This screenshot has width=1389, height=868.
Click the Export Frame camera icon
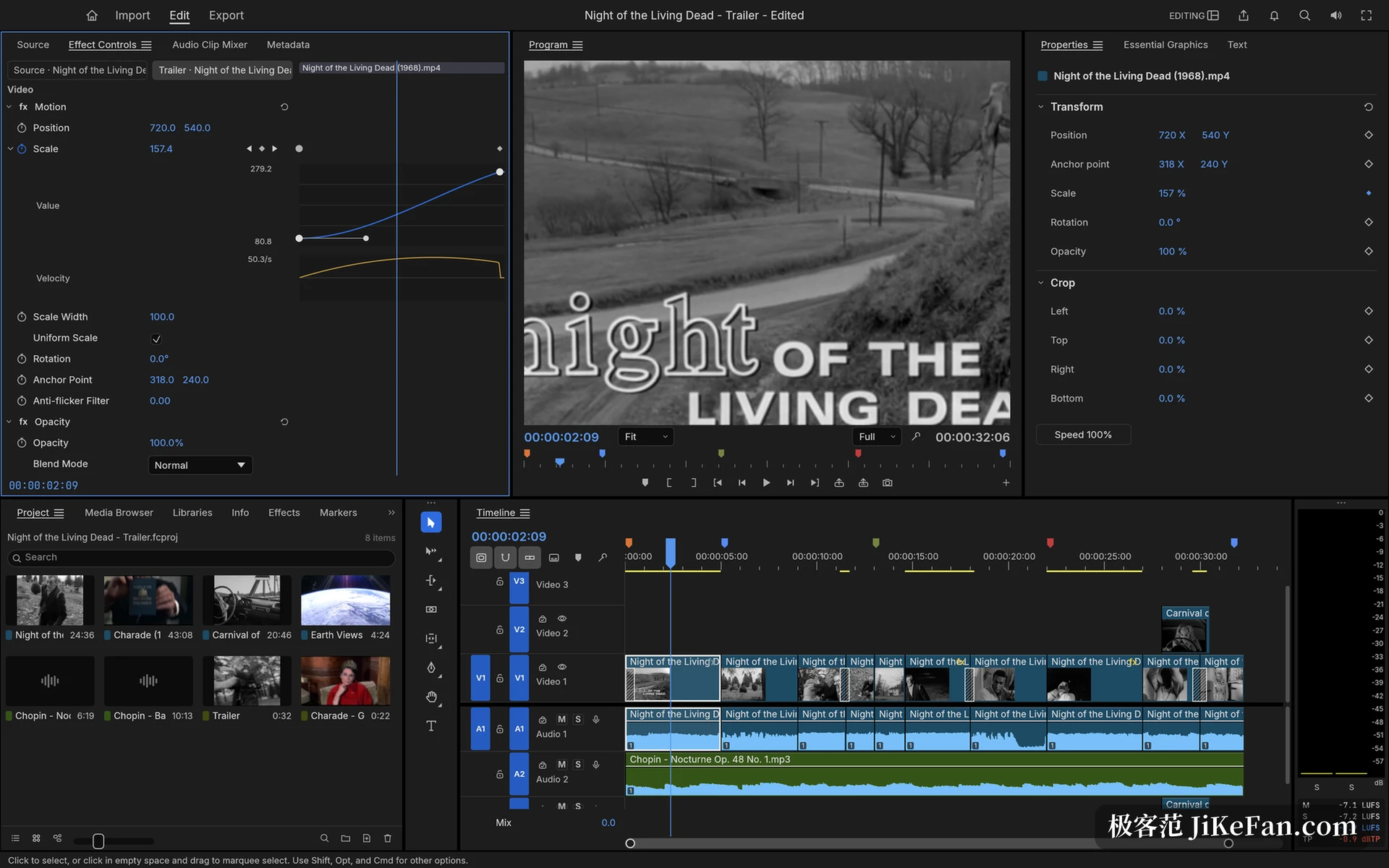(x=888, y=482)
